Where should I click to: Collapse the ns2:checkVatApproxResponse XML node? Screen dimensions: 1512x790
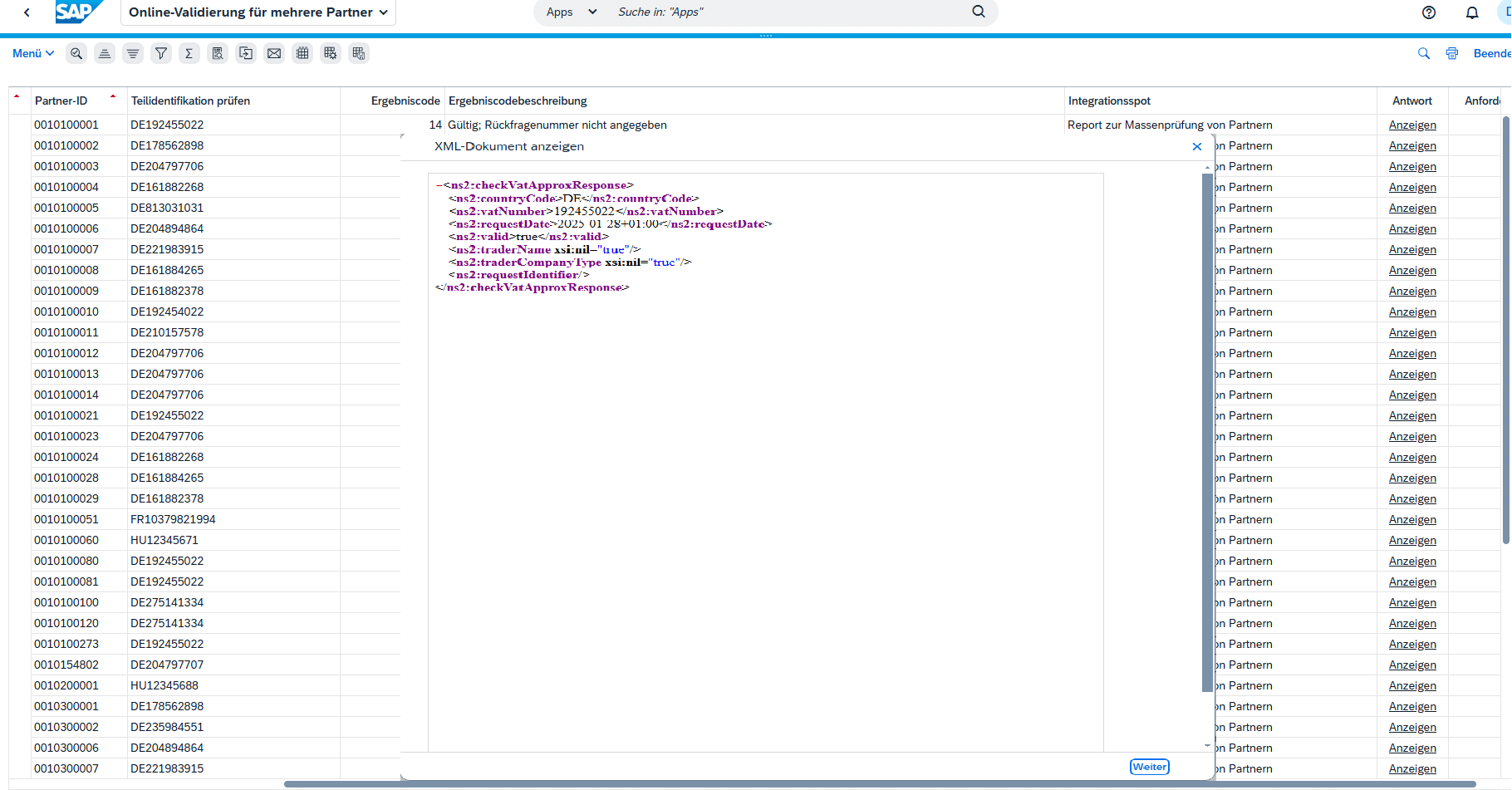click(x=439, y=185)
